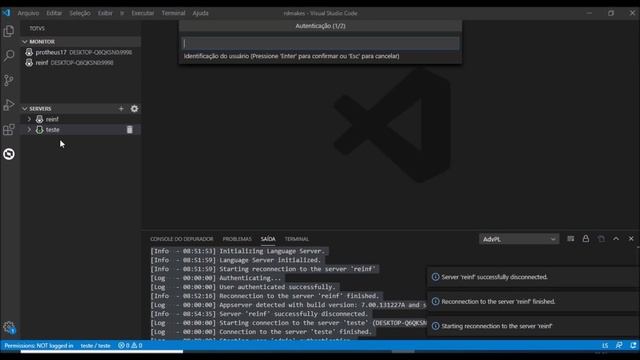Click 'Server reinf successfully disconnected' notification text
This screenshot has width=640, height=360.
pos(494,277)
